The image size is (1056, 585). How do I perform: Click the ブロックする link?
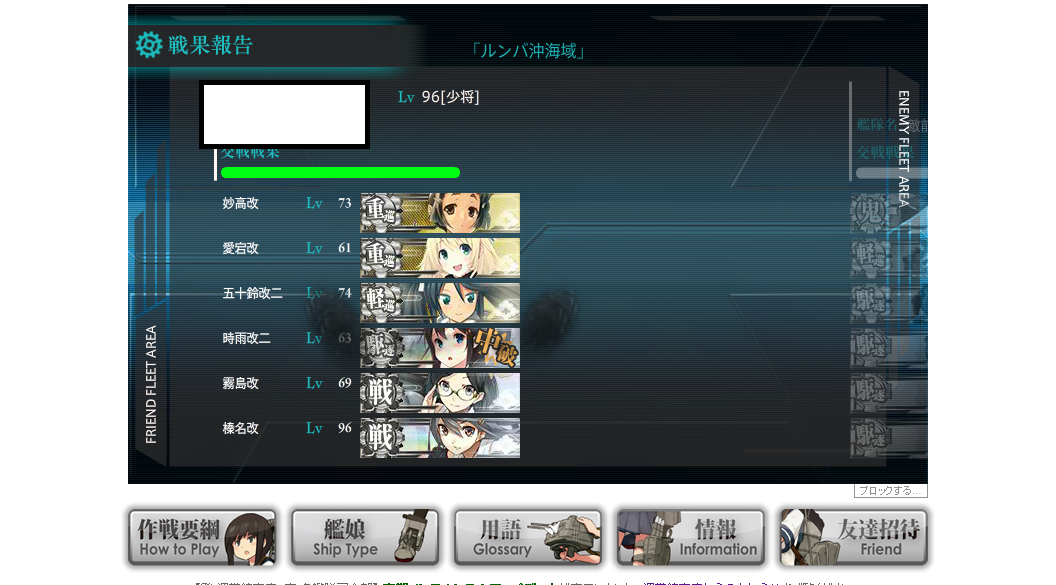tap(890, 491)
